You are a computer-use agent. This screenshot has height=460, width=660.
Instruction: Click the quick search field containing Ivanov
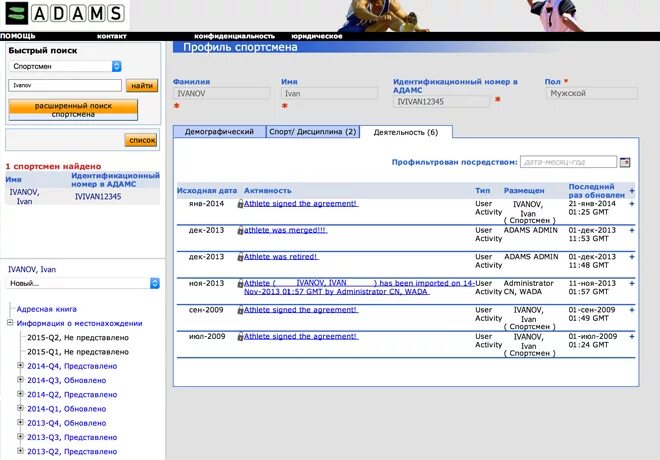tap(65, 85)
